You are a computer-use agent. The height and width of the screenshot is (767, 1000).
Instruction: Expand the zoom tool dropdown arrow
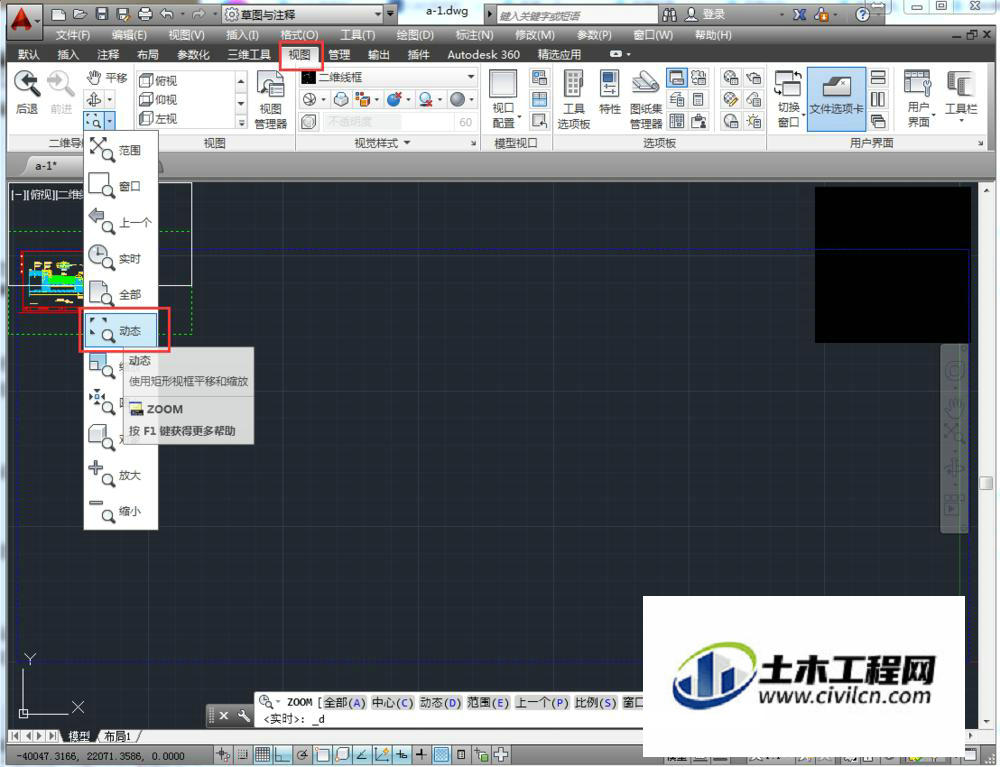tap(110, 119)
